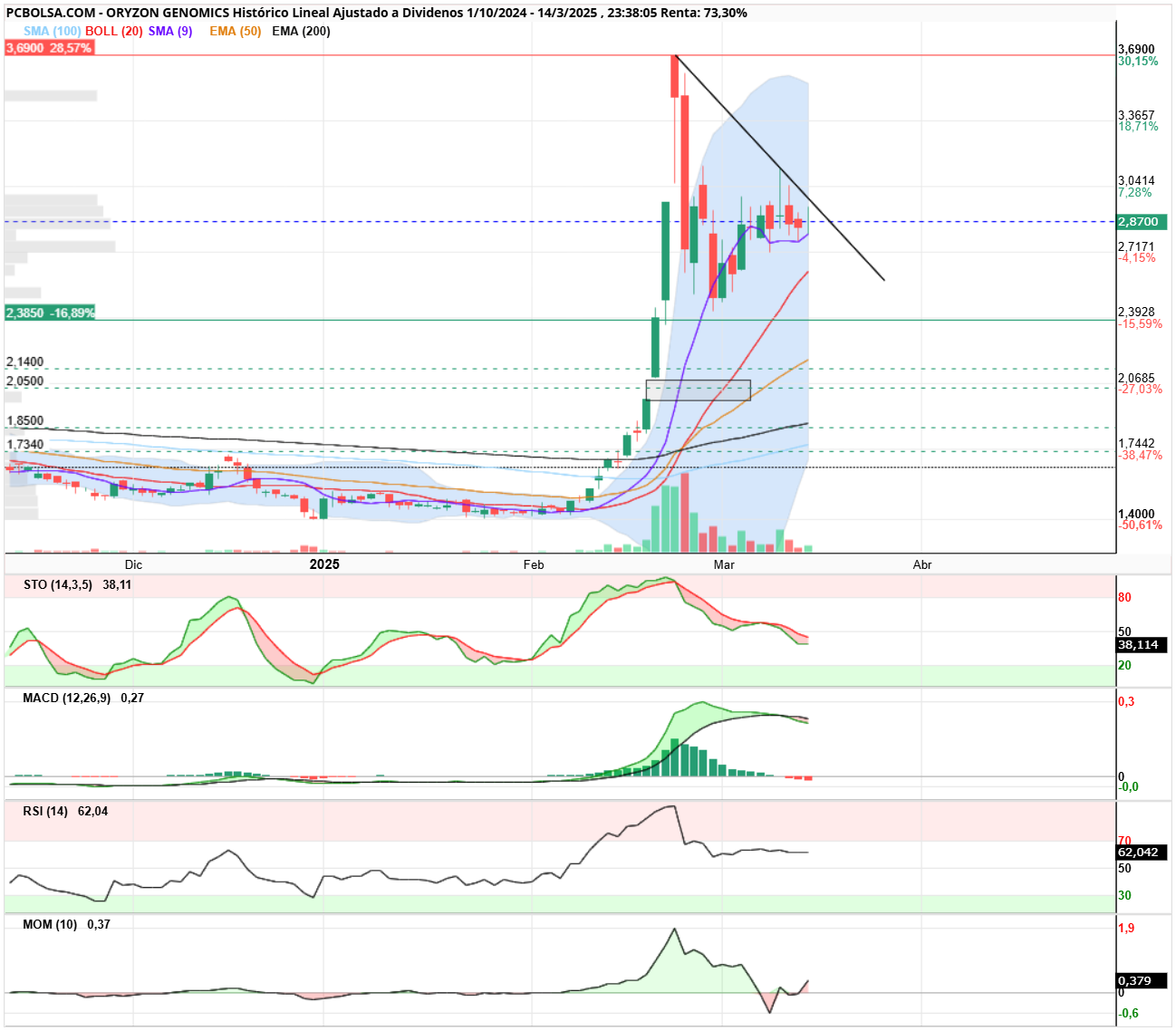Click the 2,0685 price axis value
Screen dimensions: 1176x1031
tap(1137, 378)
